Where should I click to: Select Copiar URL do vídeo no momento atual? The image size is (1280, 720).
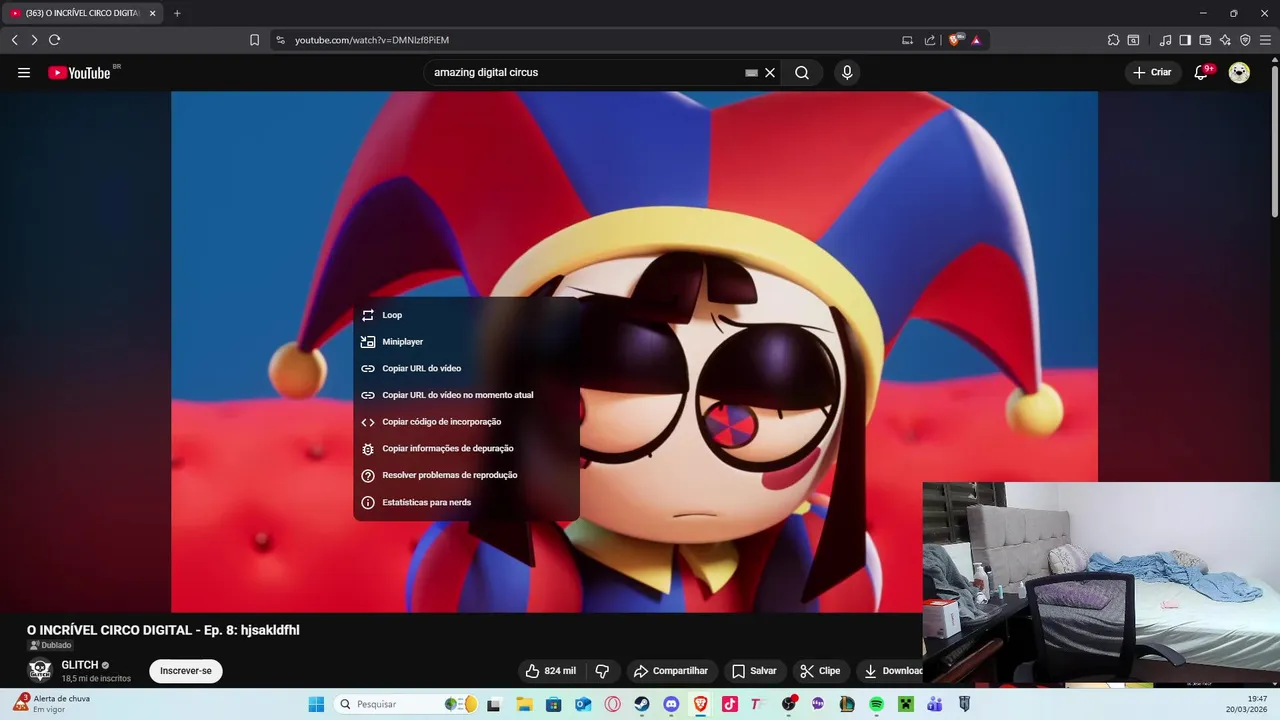[466, 395]
